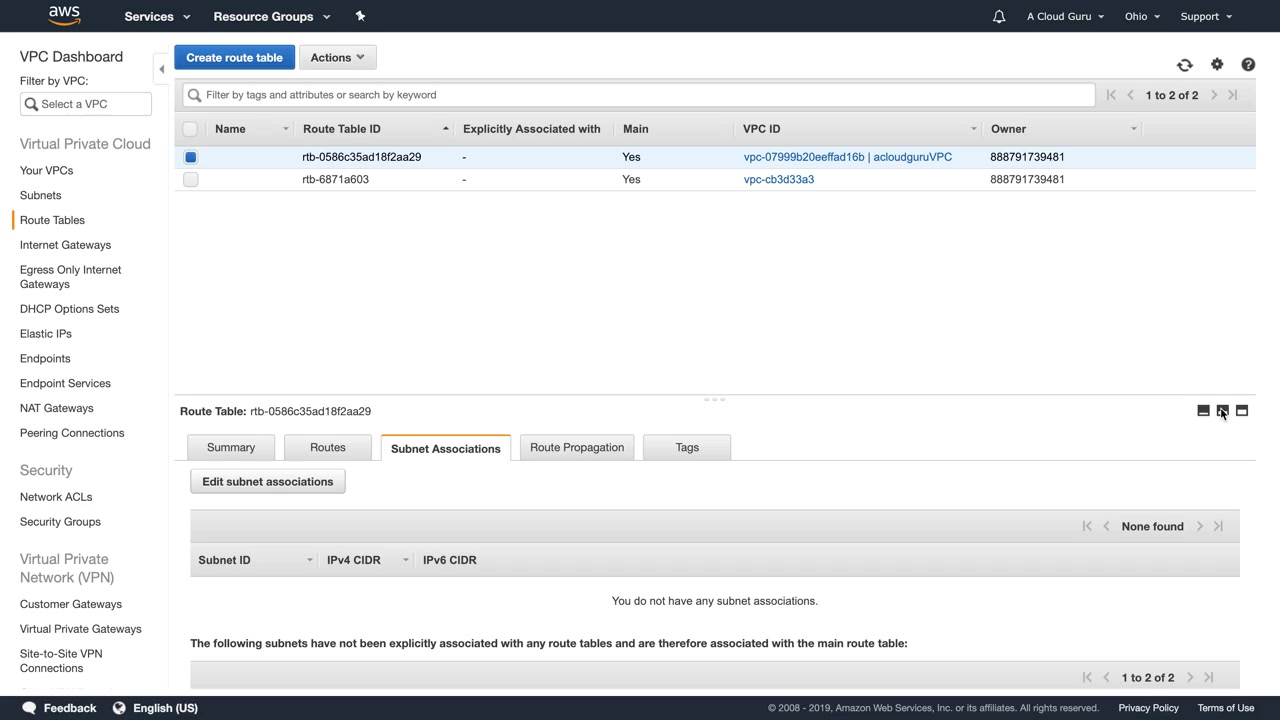Select checkbox for rtb-6871a603 row
This screenshot has width=1280, height=720.
(191, 180)
